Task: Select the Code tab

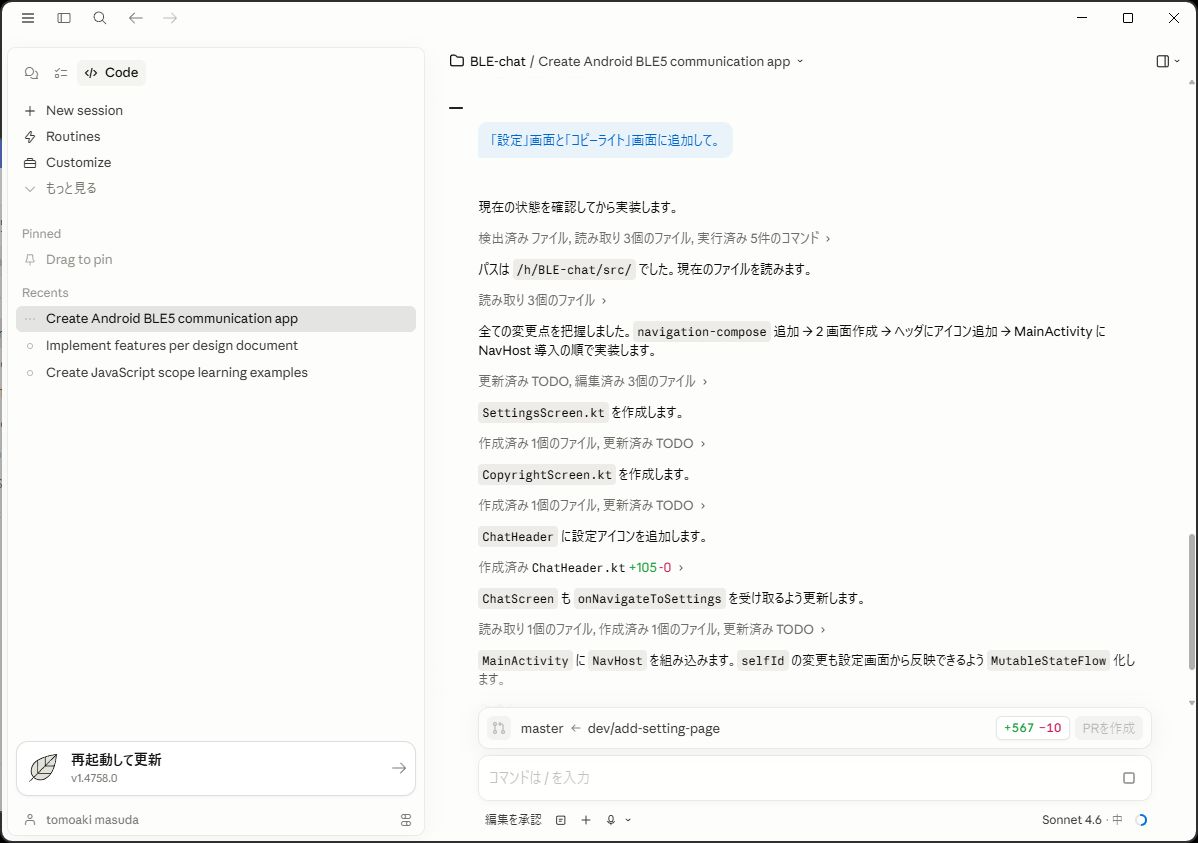Action: [111, 73]
